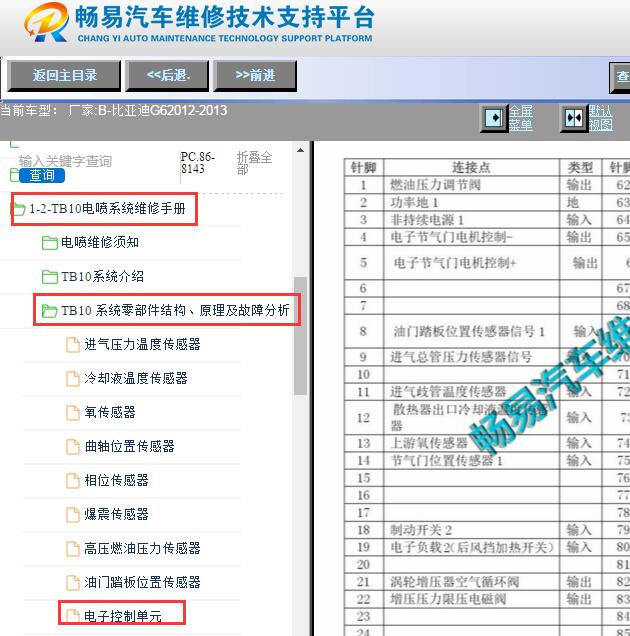This screenshot has height=636, width=630.
Task: Select the 增压压力限压电磁阀 cell
Action: click(x=471, y=599)
